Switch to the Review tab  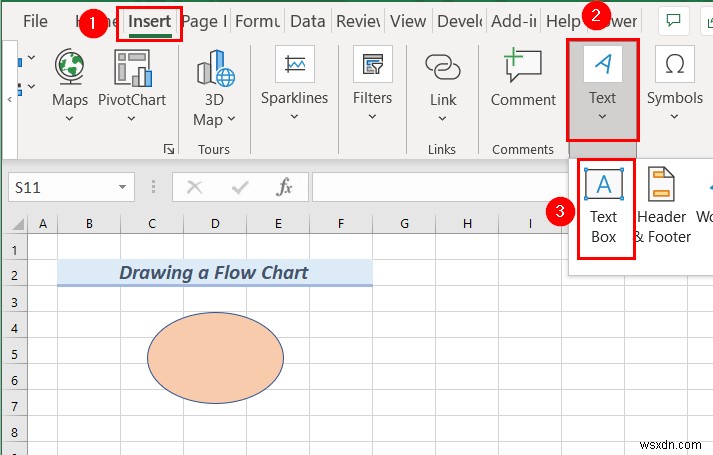[x=358, y=21]
